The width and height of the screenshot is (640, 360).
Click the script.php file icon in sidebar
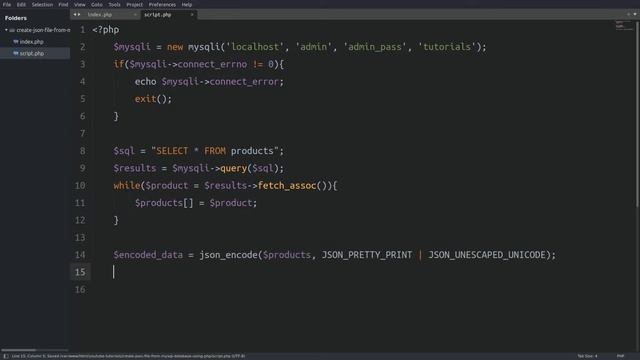(x=16, y=53)
